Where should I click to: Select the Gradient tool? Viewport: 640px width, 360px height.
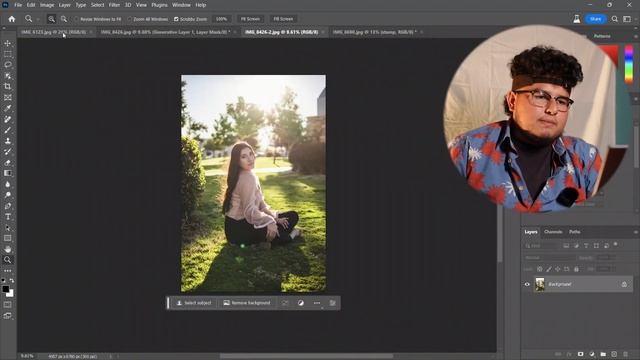tap(7, 173)
